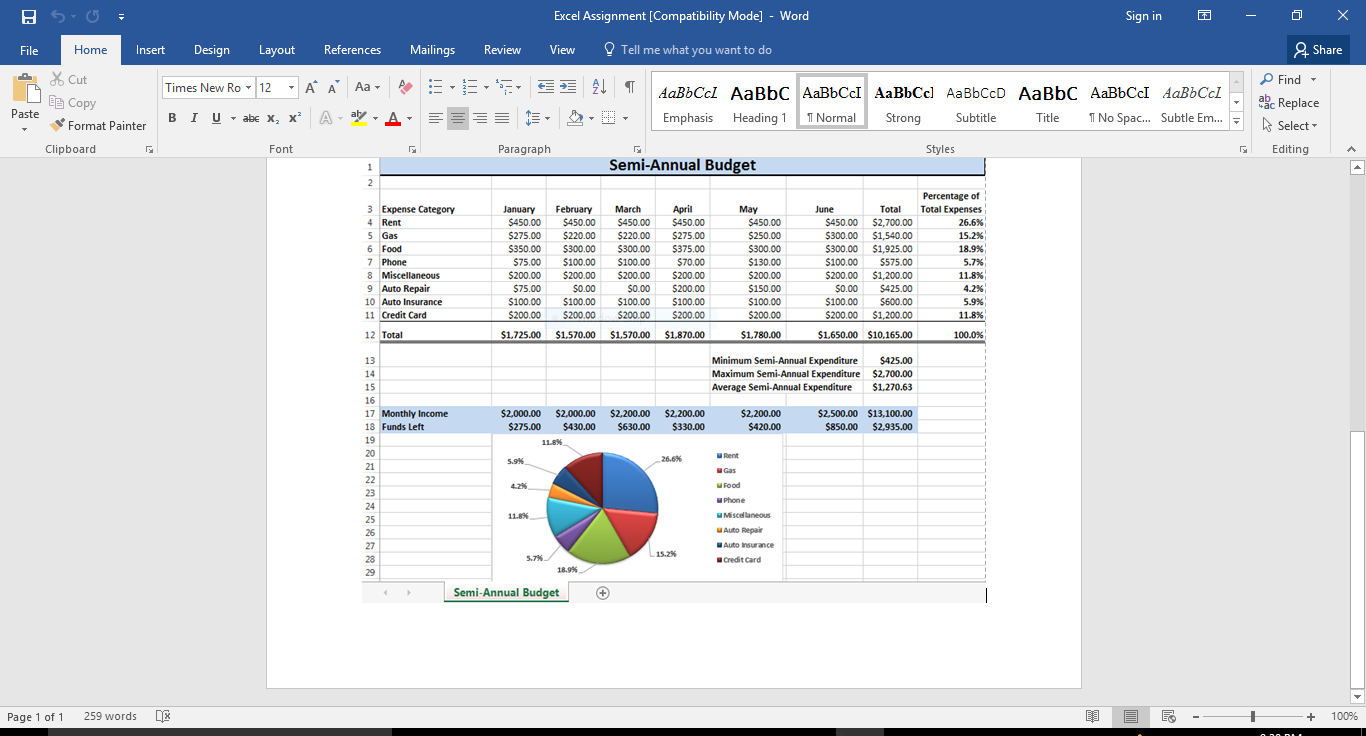Click the Paste clipboard icon

(x=25, y=88)
